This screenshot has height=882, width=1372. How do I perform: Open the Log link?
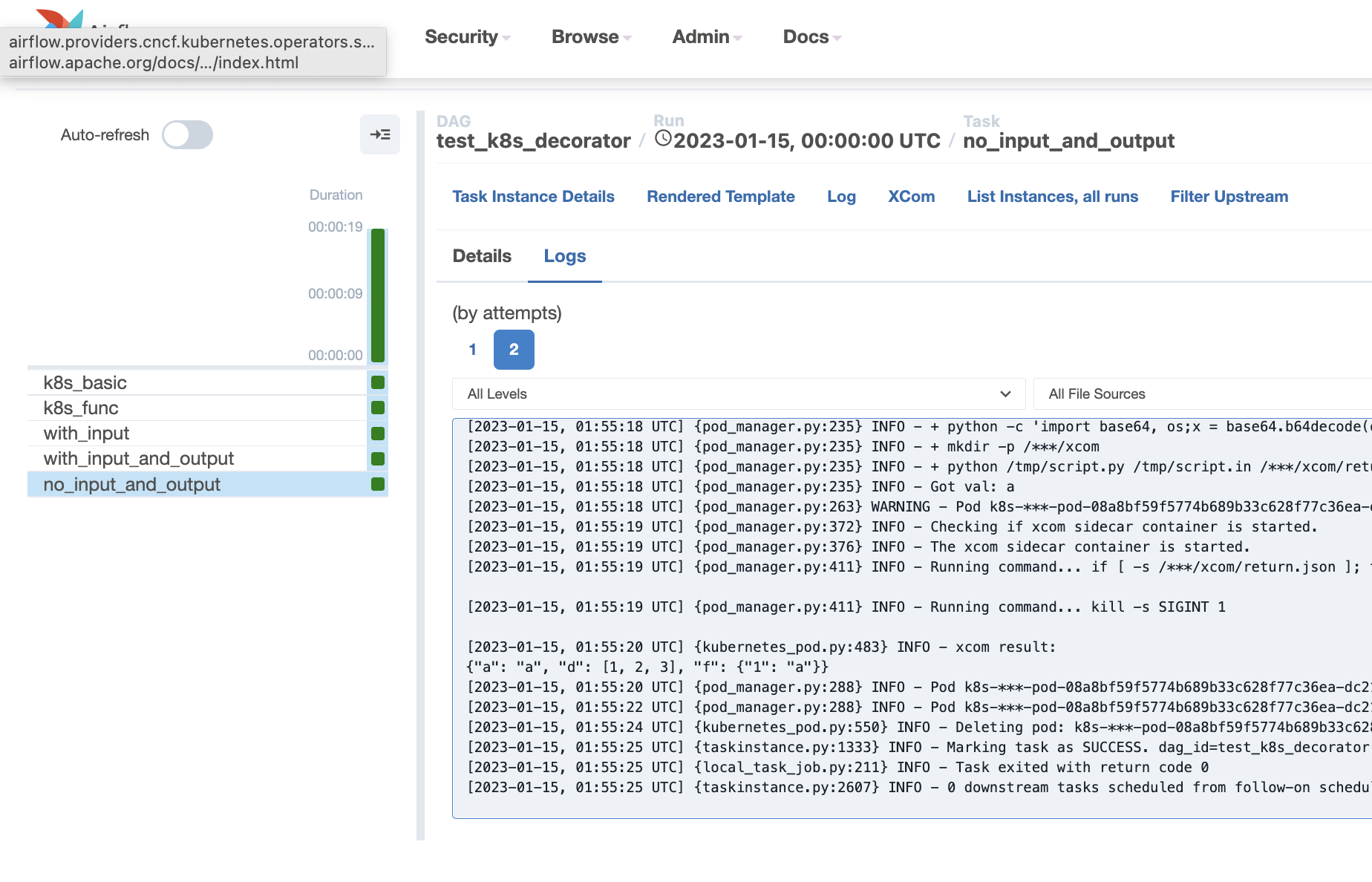(841, 197)
